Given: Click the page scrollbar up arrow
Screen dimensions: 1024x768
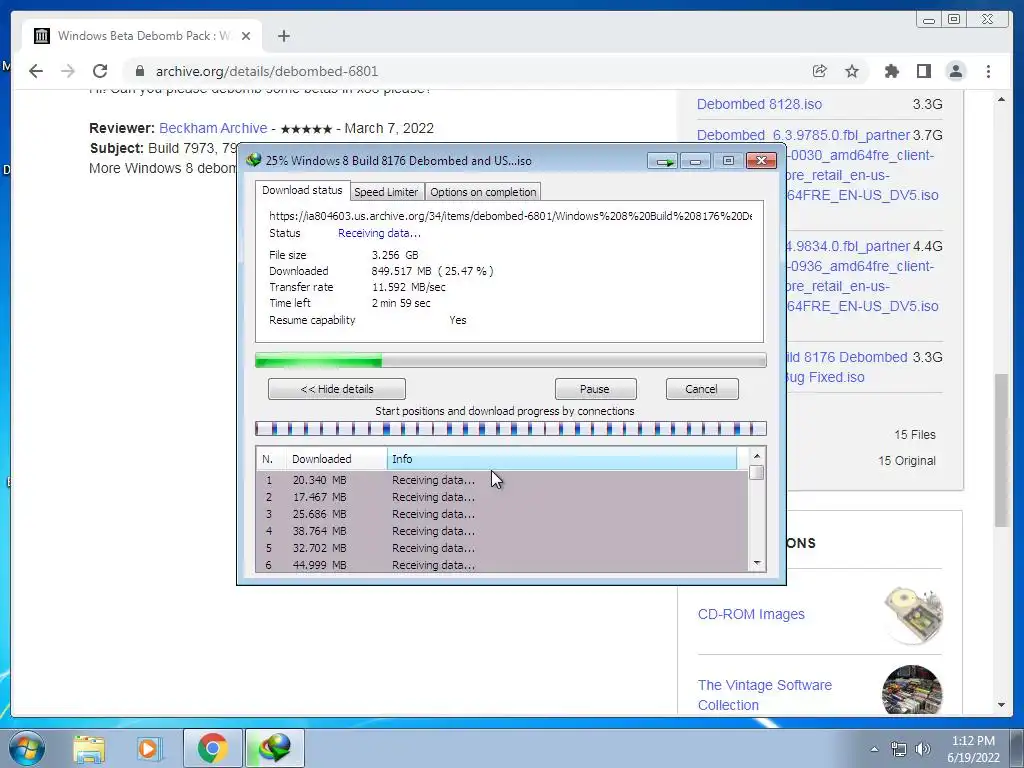Looking at the screenshot, I should 1002,99.
